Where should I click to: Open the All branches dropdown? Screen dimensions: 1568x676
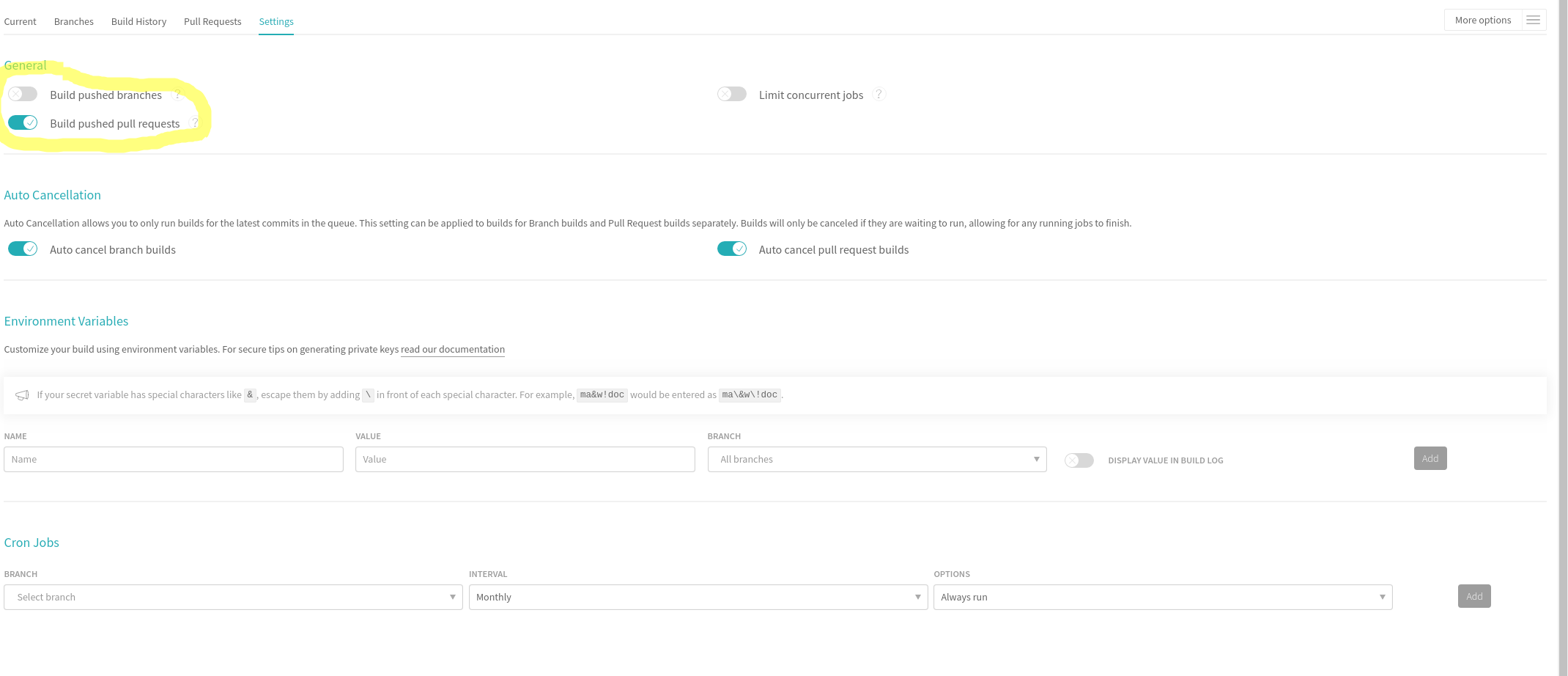pos(876,459)
